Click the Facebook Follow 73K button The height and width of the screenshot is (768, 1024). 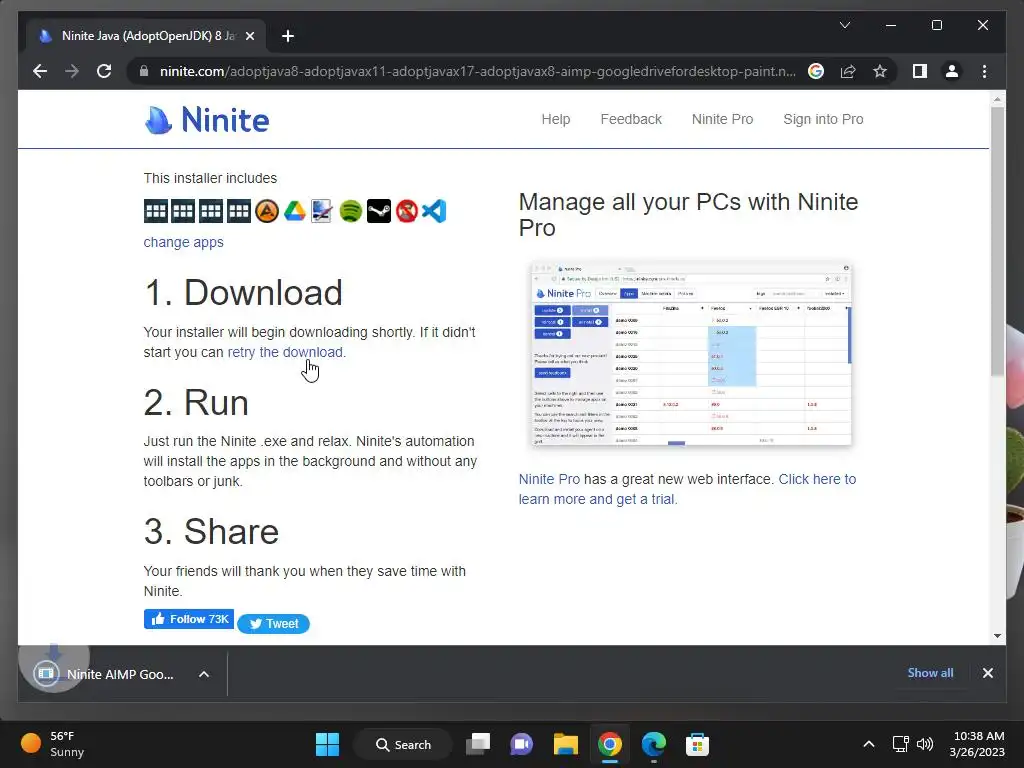click(189, 619)
